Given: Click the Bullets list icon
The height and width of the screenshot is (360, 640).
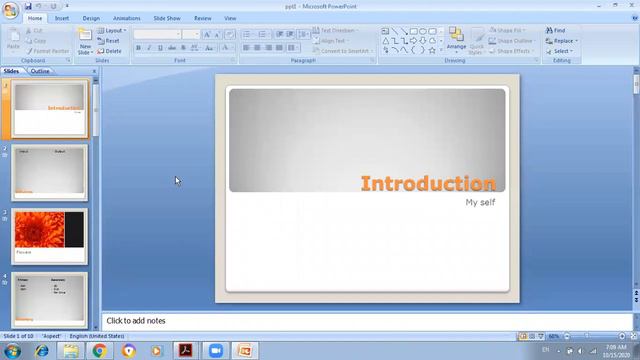Looking at the screenshot, I should 247,34.
